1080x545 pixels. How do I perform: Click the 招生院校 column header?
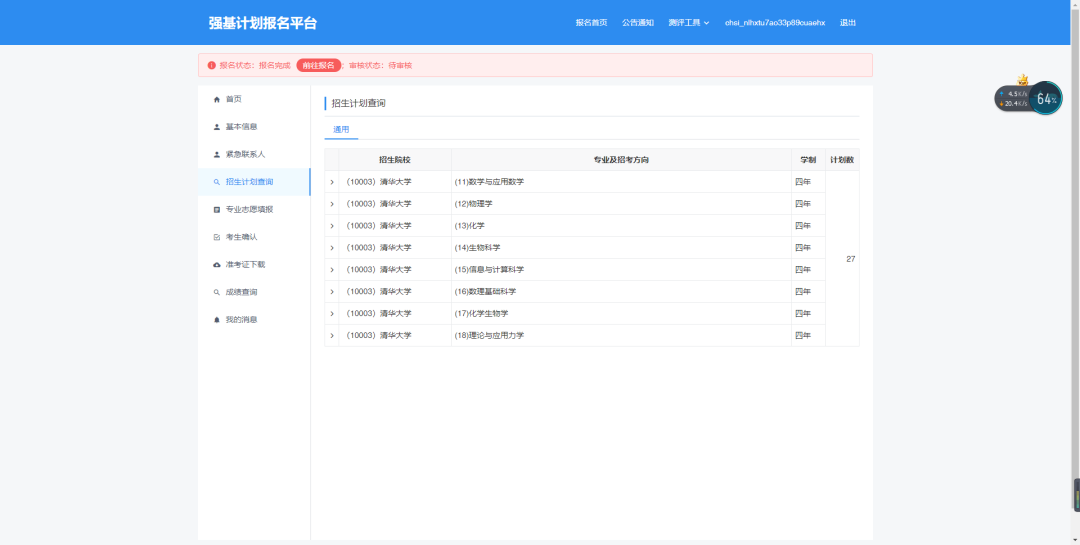click(x=395, y=160)
